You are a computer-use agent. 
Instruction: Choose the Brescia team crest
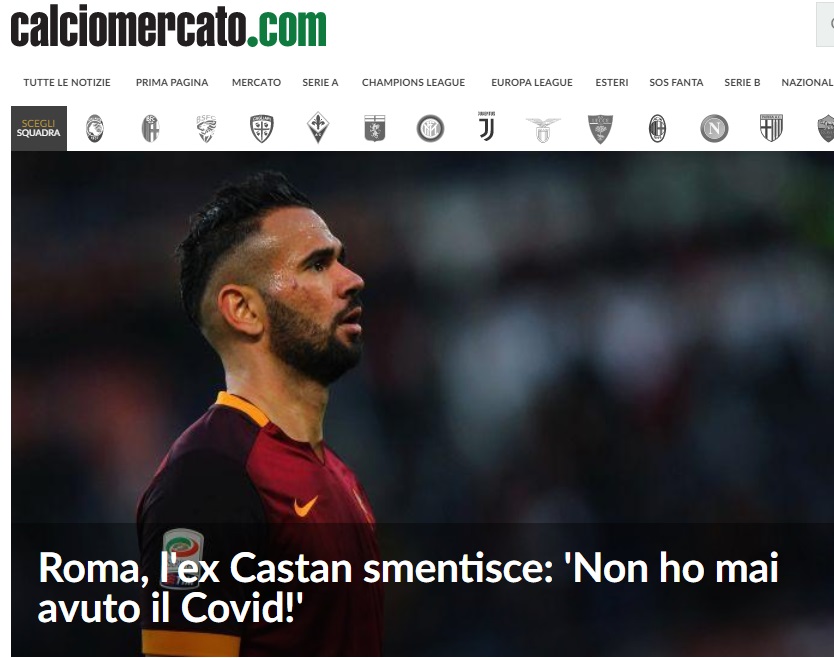(x=206, y=129)
